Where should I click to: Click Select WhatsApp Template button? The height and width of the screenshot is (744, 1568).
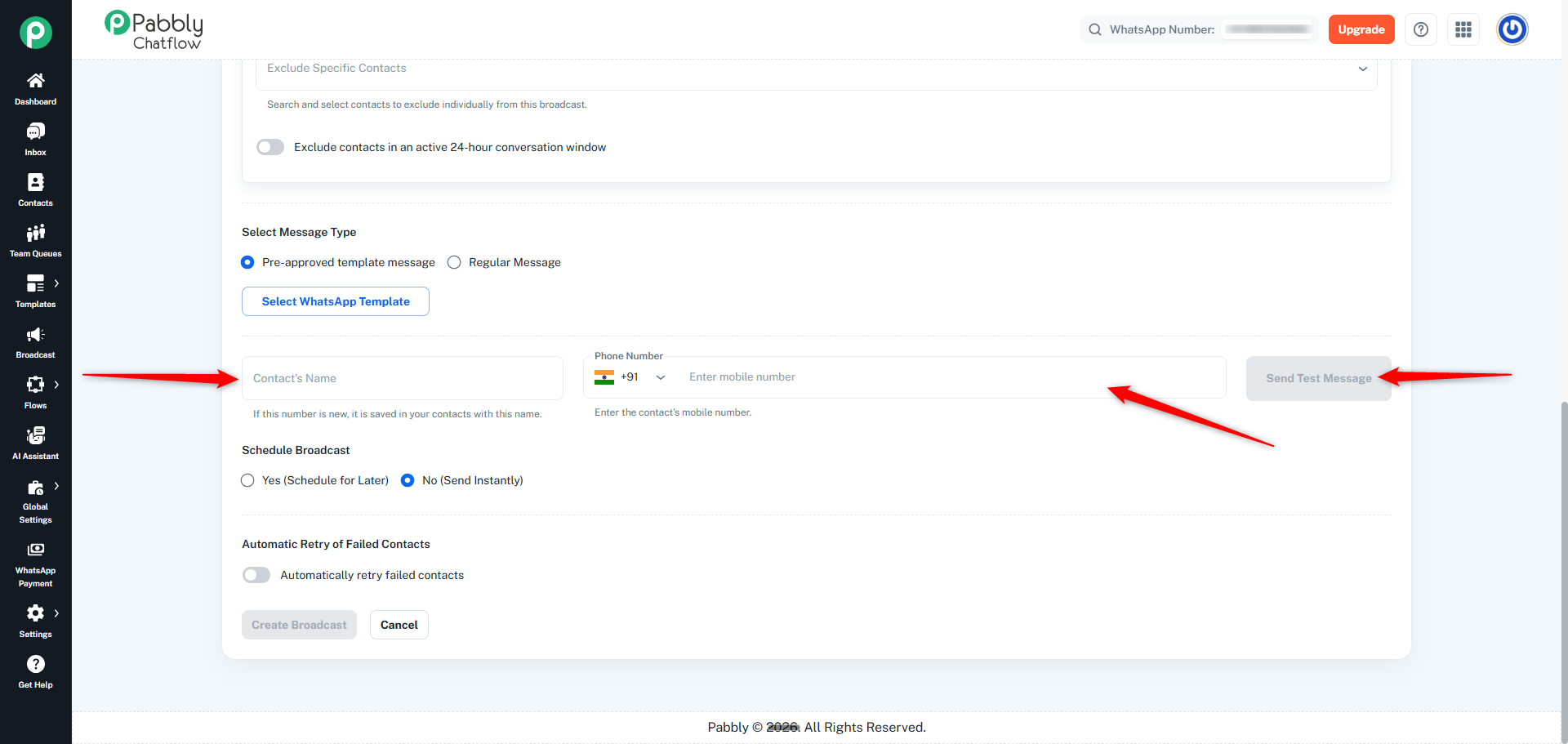pos(336,301)
